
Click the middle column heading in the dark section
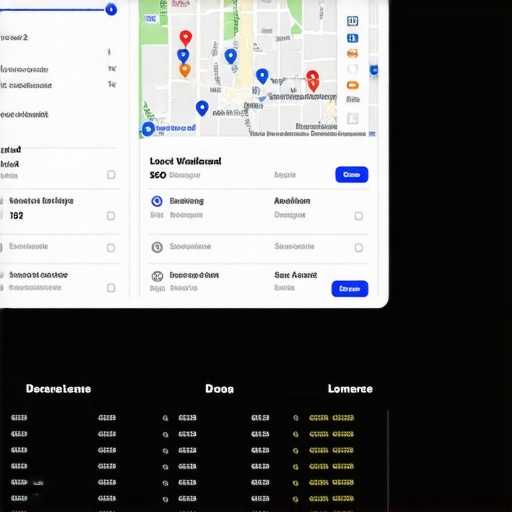pos(219,389)
